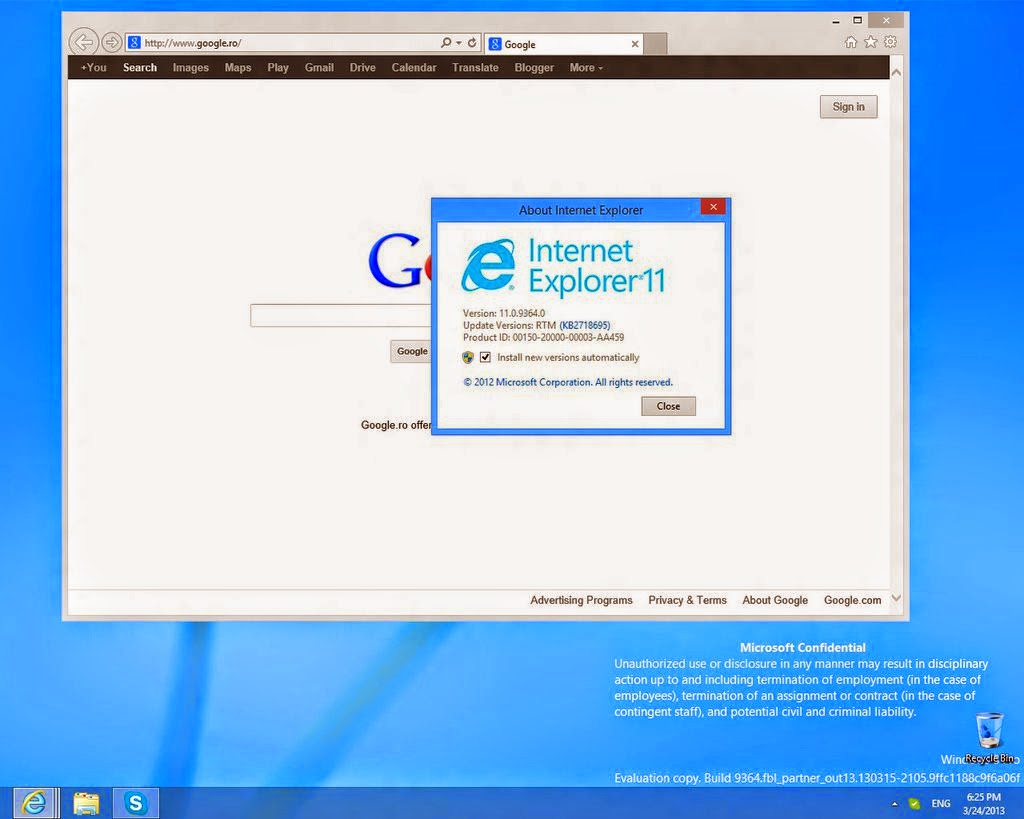Open Google.com footer link

[x=852, y=600]
